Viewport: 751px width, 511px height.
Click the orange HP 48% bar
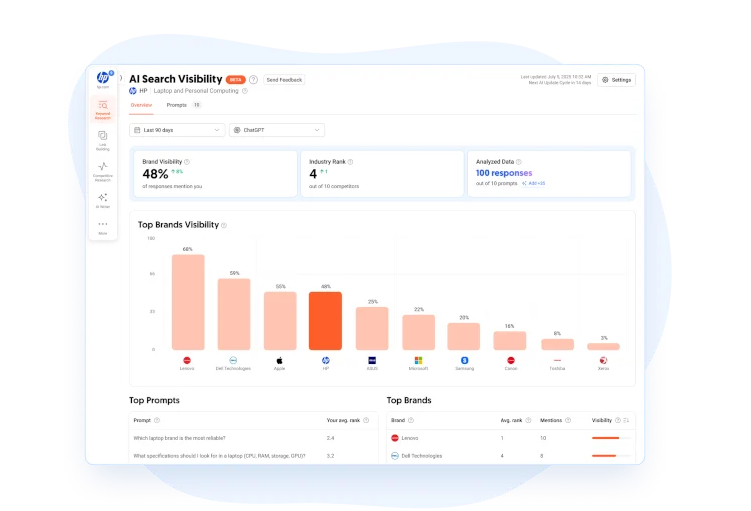(x=326, y=321)
